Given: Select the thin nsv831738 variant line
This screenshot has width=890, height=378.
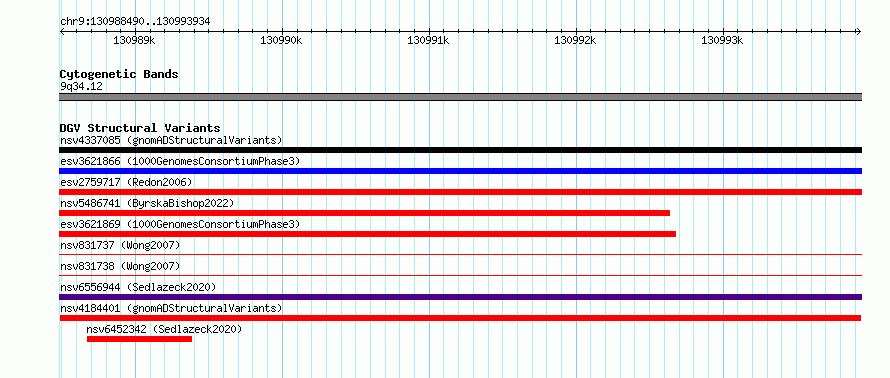Looking at the screenshot, I should (460, 276).
